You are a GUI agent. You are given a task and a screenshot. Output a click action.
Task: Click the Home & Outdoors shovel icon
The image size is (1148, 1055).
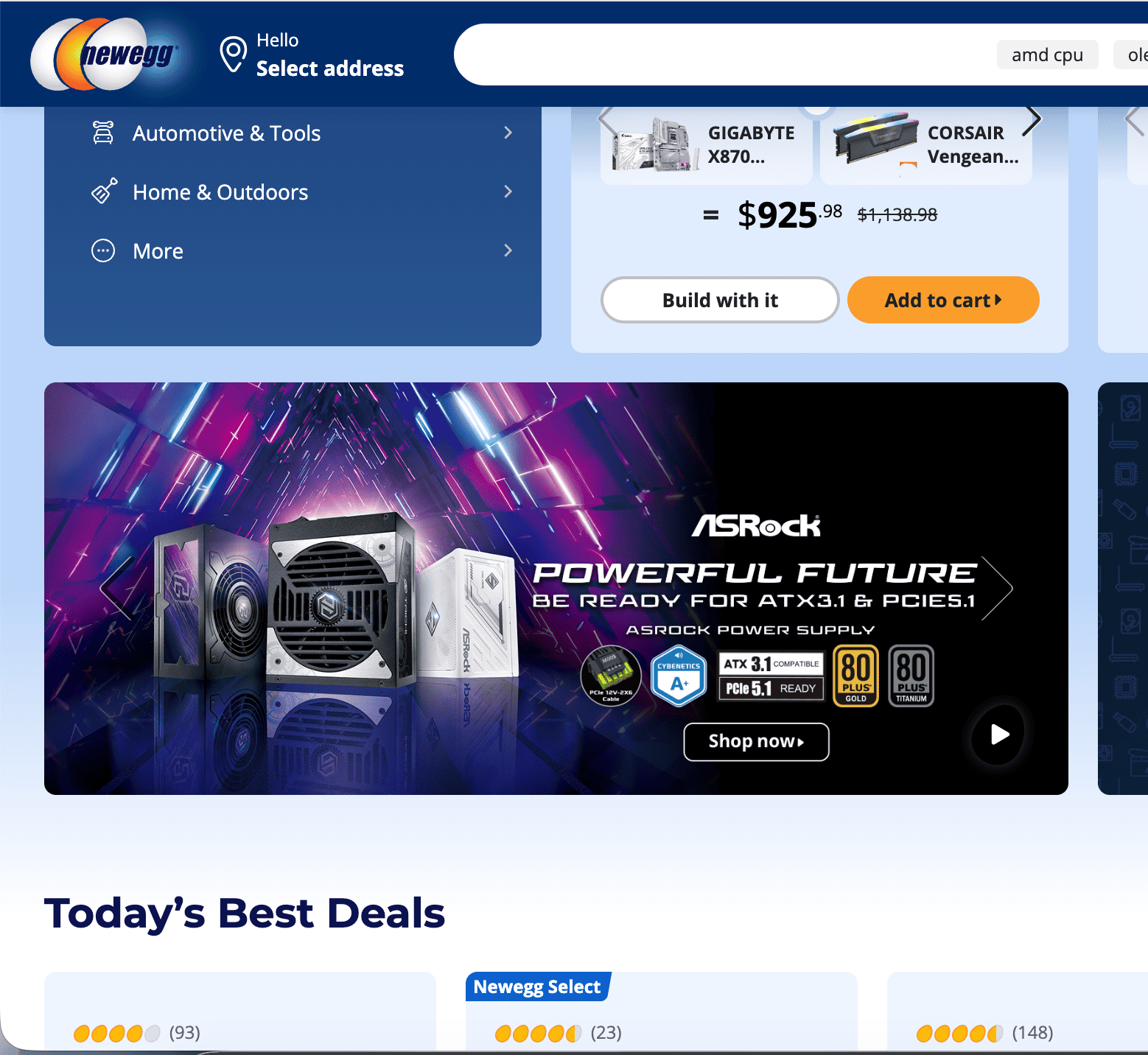[104, 191]
